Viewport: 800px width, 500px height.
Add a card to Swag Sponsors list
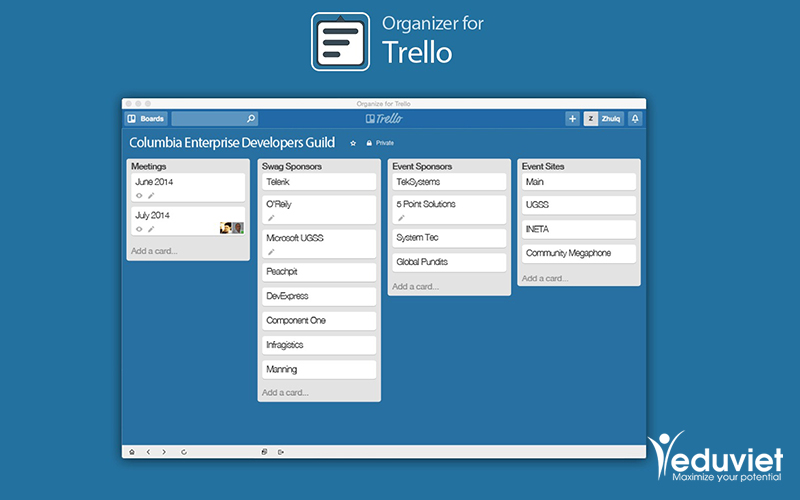[x=285, y=393]
